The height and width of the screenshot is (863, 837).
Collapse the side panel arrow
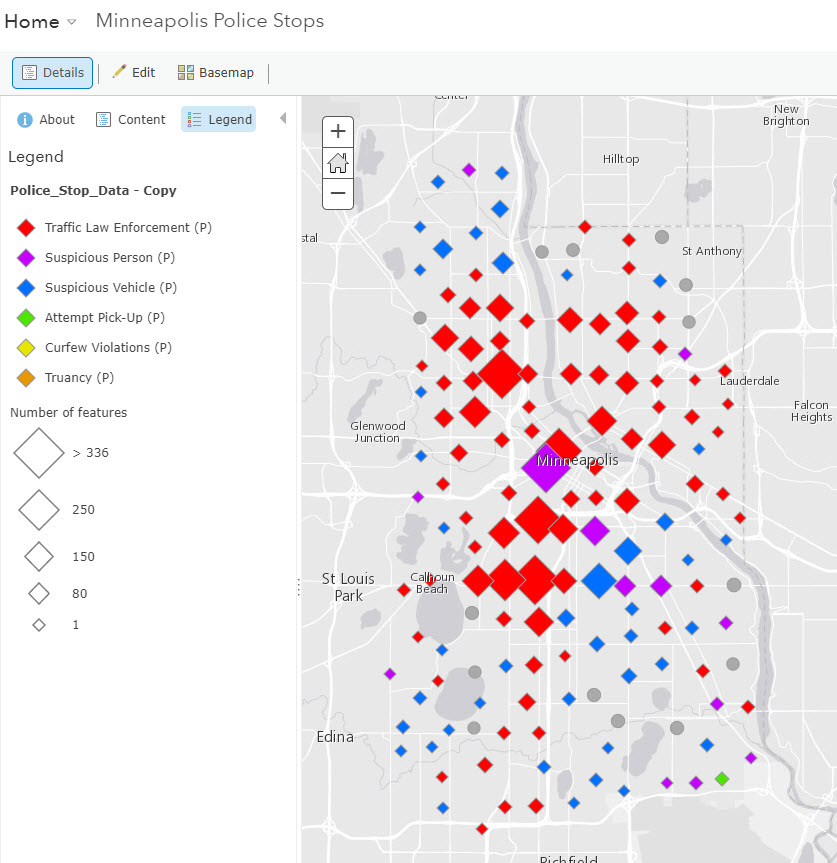(x=283, y=118)
